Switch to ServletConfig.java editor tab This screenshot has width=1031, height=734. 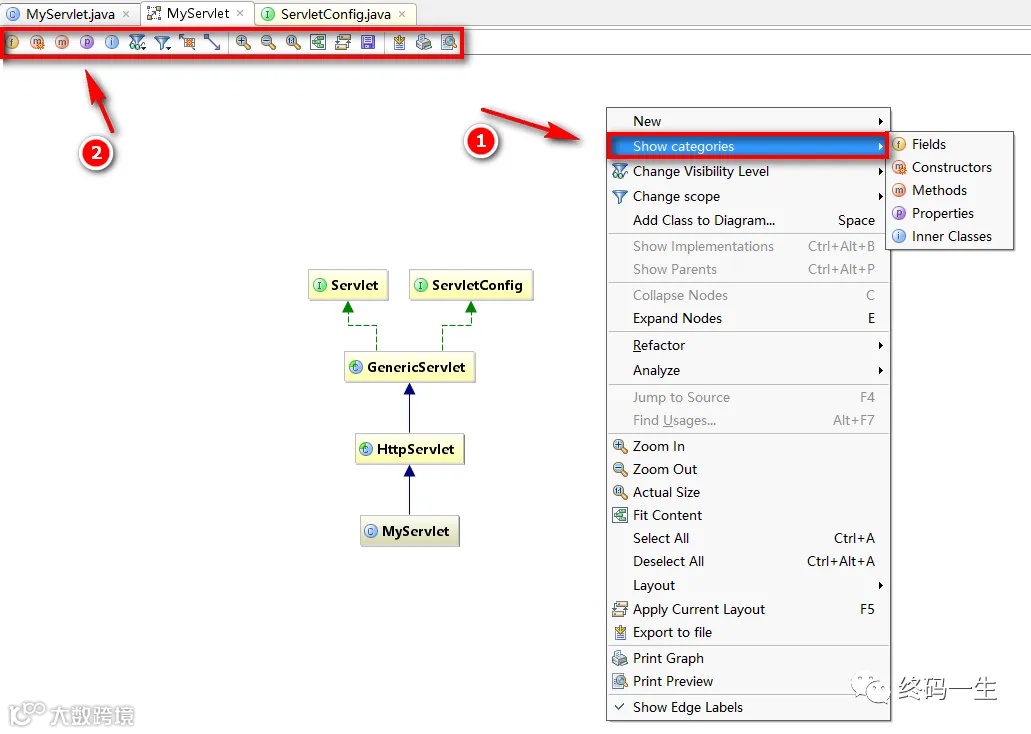pos(335,14)
